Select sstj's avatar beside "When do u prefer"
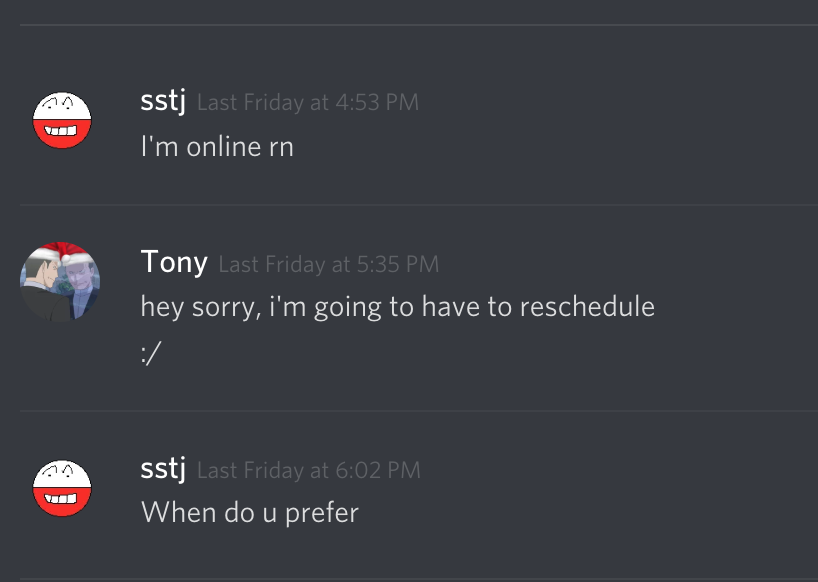 pos(62,488)
